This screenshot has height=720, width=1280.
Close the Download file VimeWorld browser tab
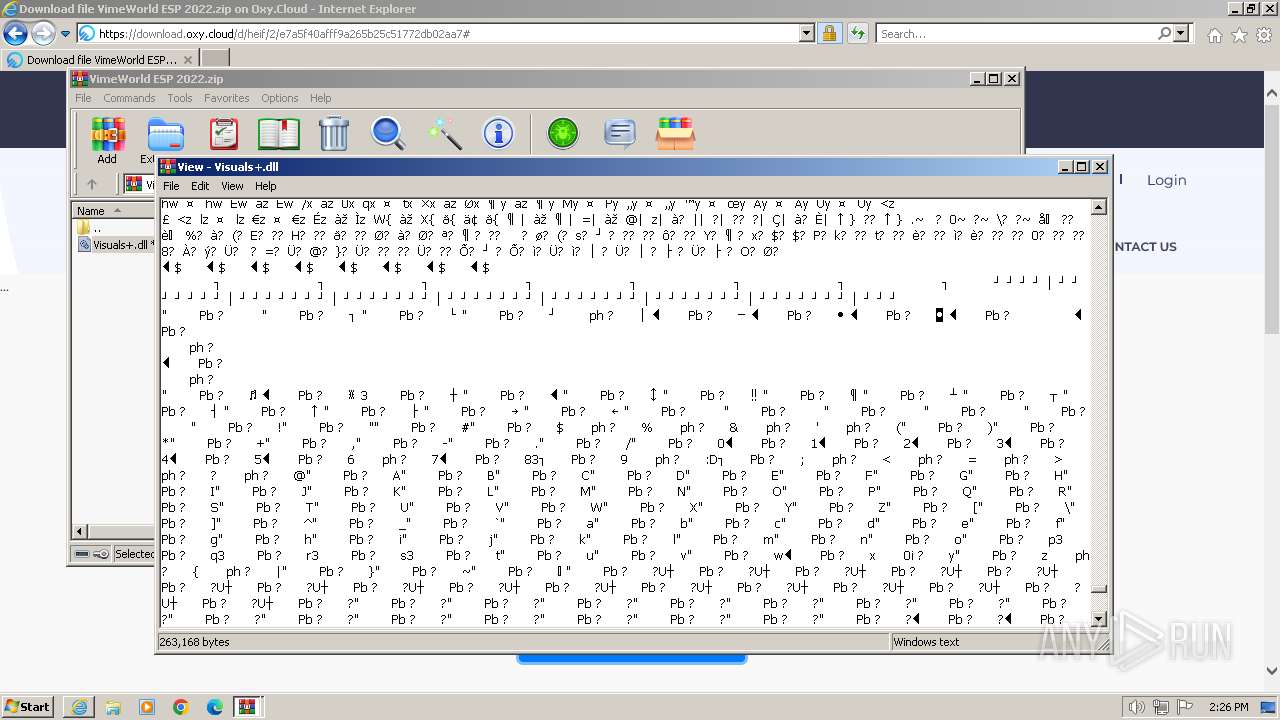click(x=188, y=59)
